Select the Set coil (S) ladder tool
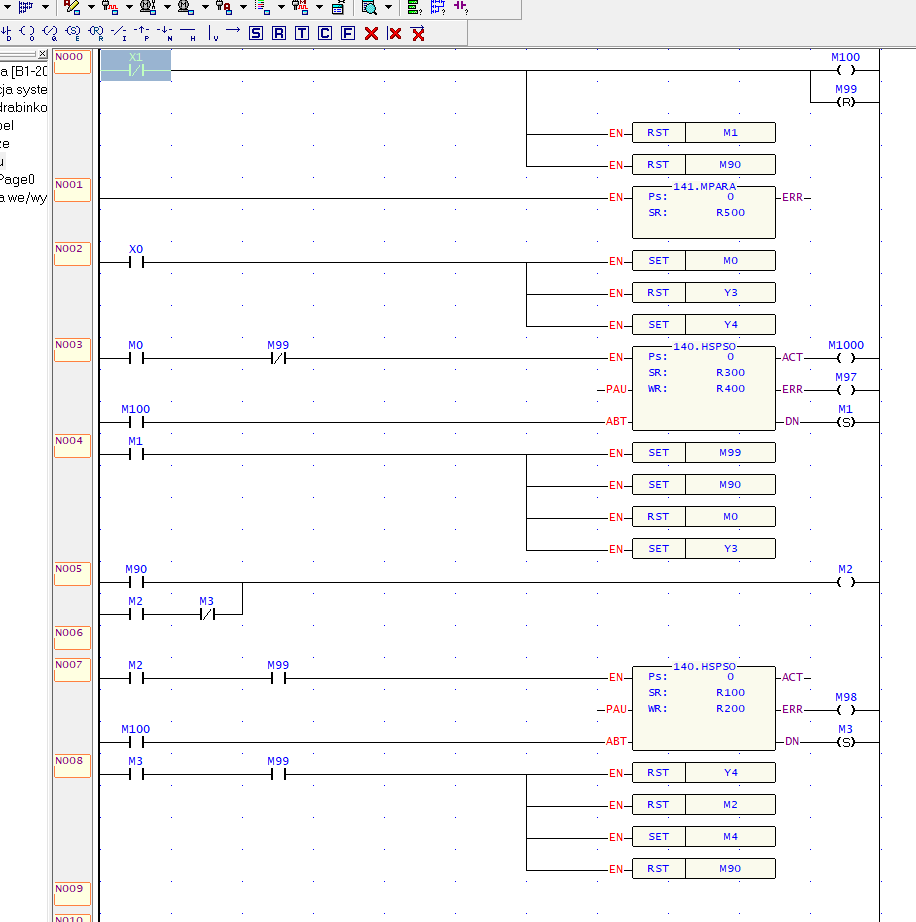 [73, 33]
